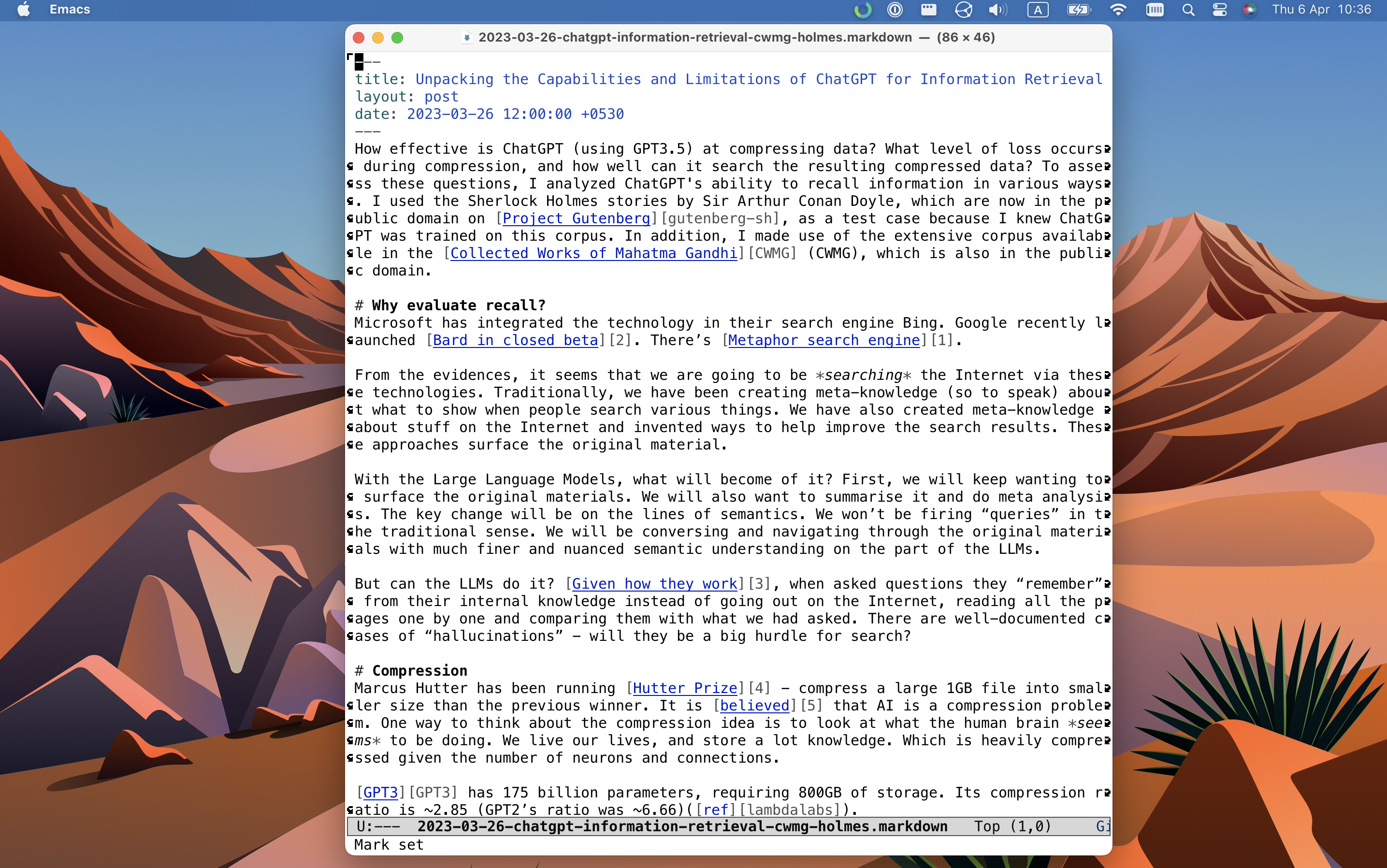Open the Wi-Fi menu
This screenshot has height=868, width=1387.
coord(1118,10)
